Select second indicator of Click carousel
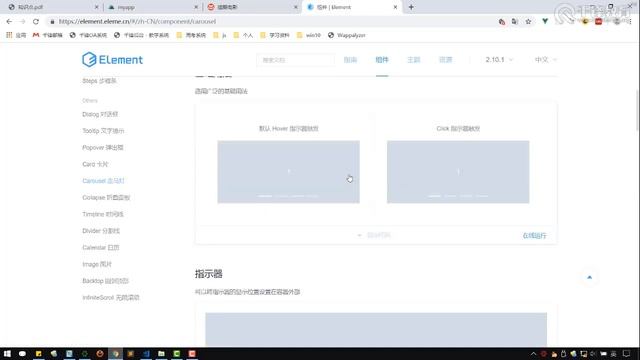Screen dimensions: 640x360 pyautogui.click(x=450, y=196)
